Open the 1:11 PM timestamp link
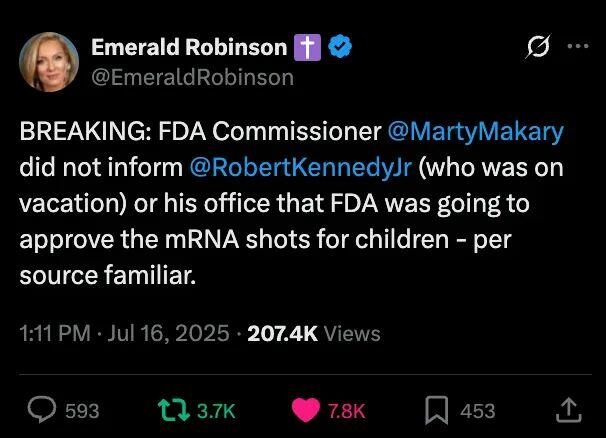 pos(55,333)
